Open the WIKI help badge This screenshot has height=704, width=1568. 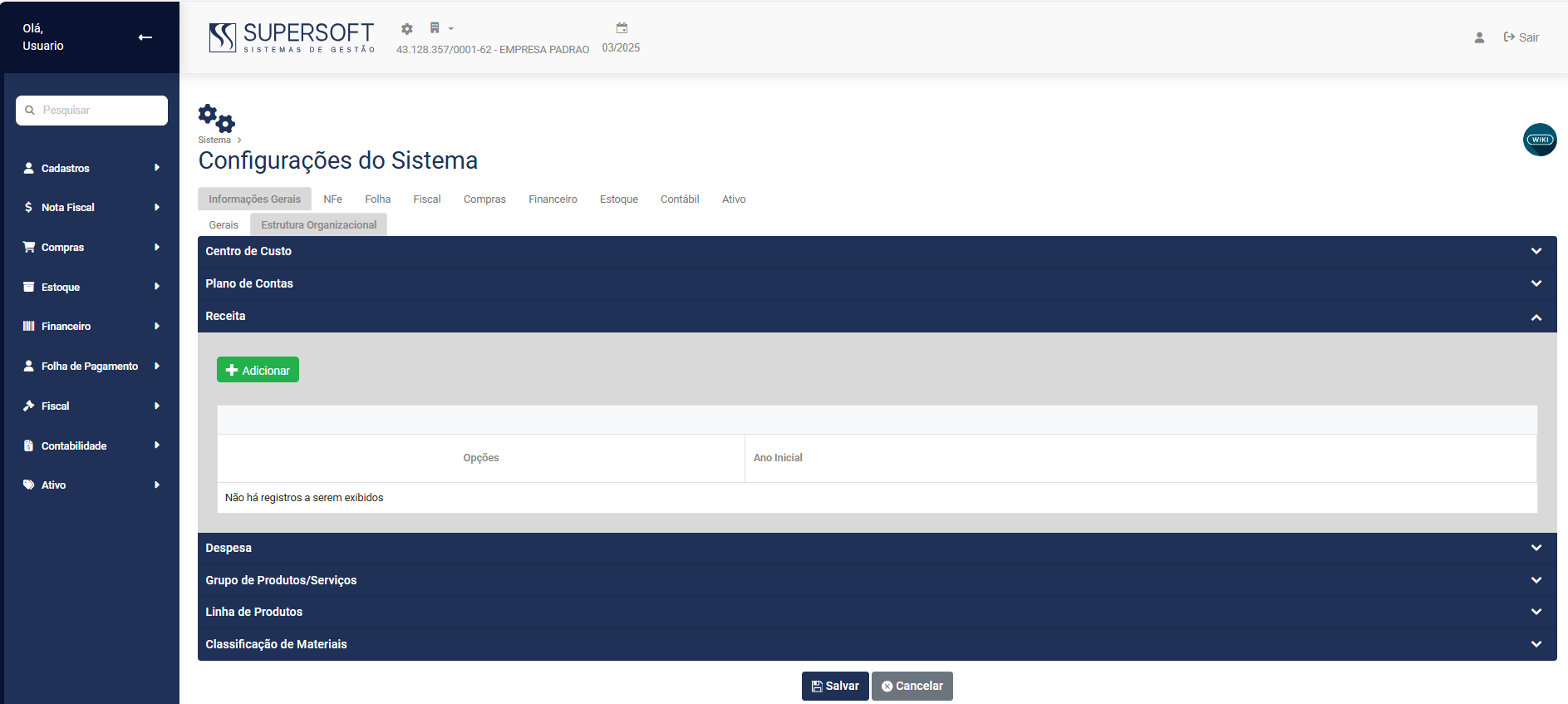tap(1540, 140)
